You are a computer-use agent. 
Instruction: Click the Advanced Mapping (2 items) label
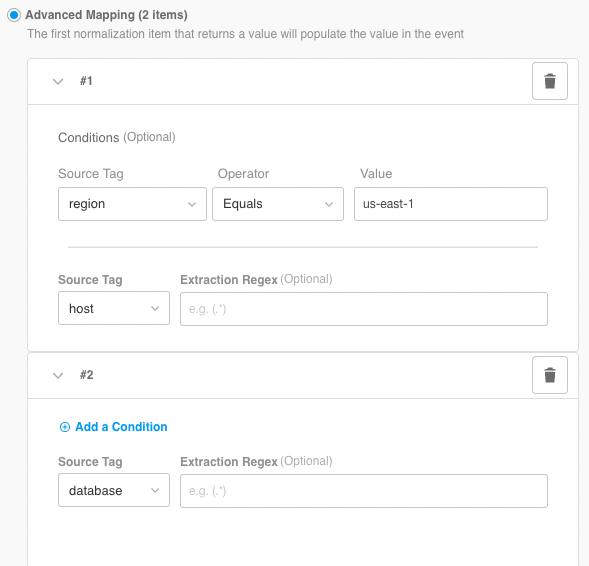(106, 15)
